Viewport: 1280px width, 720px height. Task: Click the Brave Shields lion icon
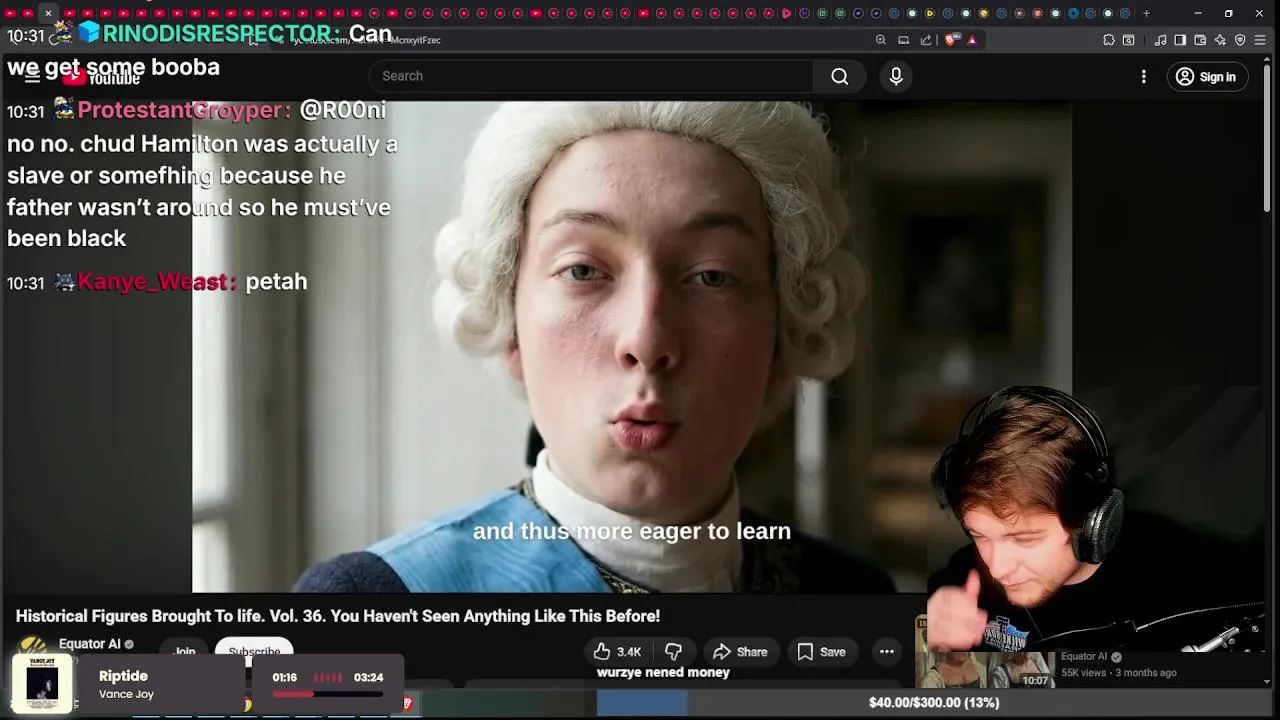[950, 40]
